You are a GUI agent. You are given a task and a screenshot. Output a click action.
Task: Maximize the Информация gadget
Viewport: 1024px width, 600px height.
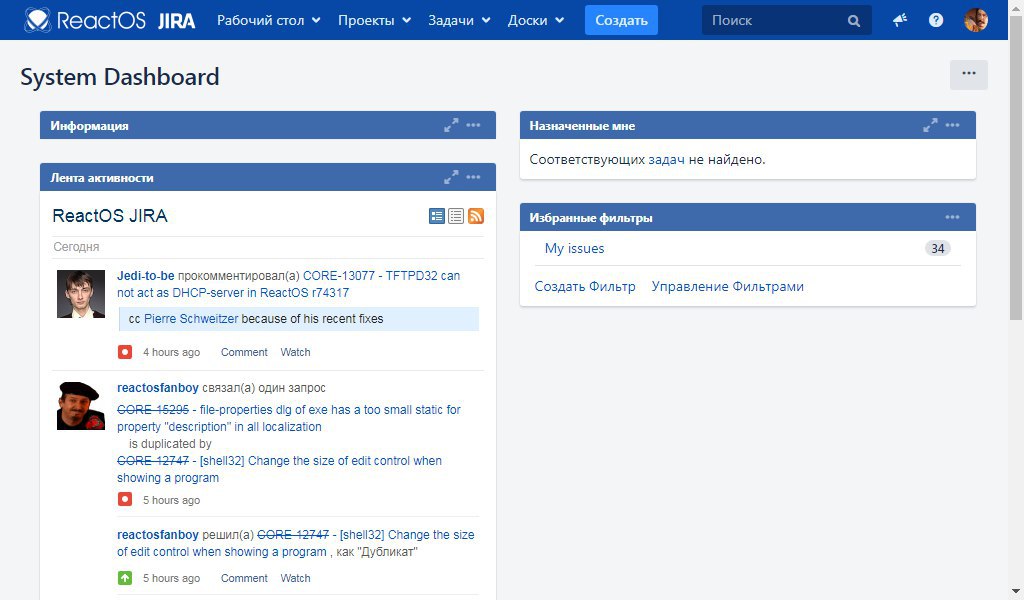point(451,125)
